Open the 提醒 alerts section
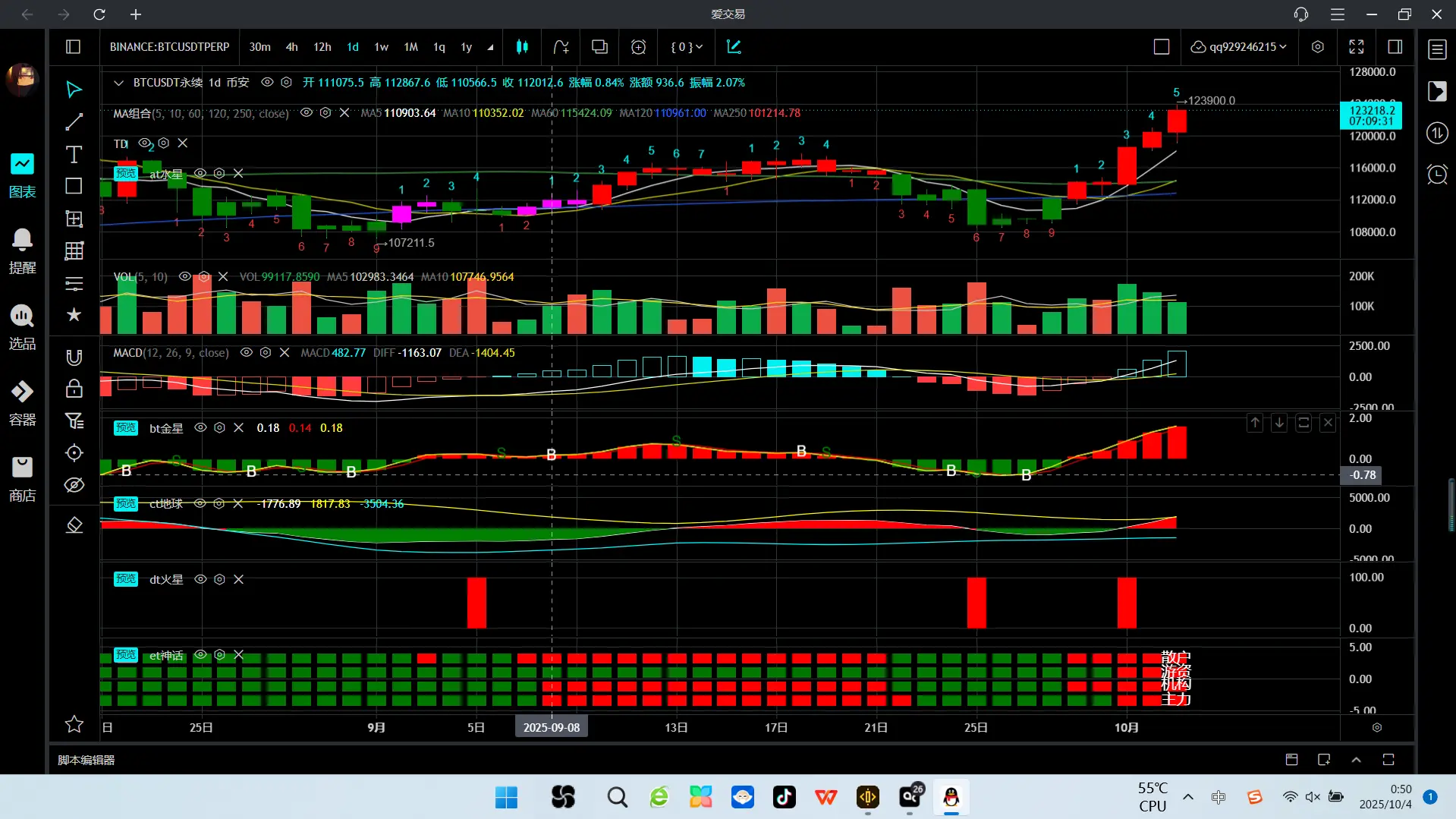 point(22,252)
